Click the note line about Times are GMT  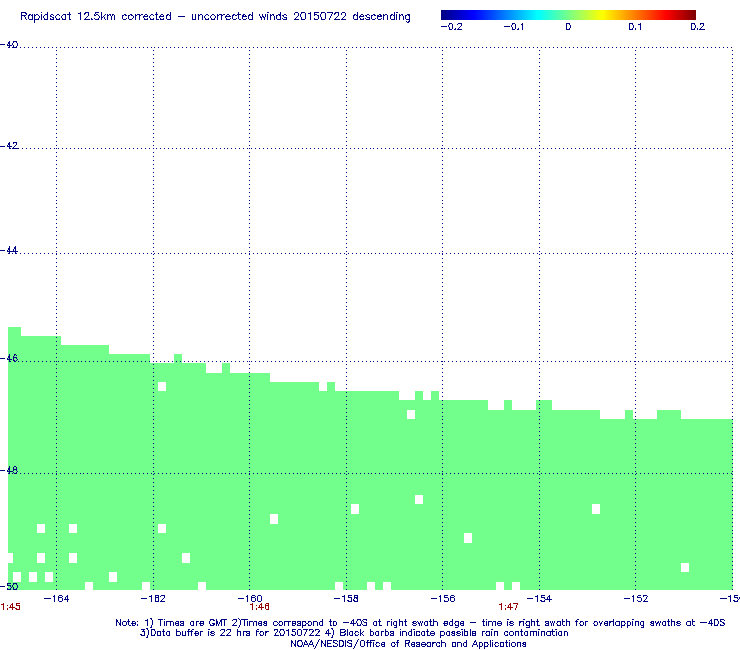(420, 623)
